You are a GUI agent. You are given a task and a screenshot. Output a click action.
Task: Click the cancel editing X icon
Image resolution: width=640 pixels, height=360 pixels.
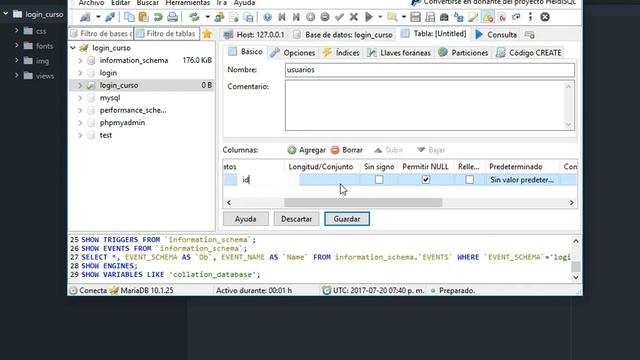point(354,17)
